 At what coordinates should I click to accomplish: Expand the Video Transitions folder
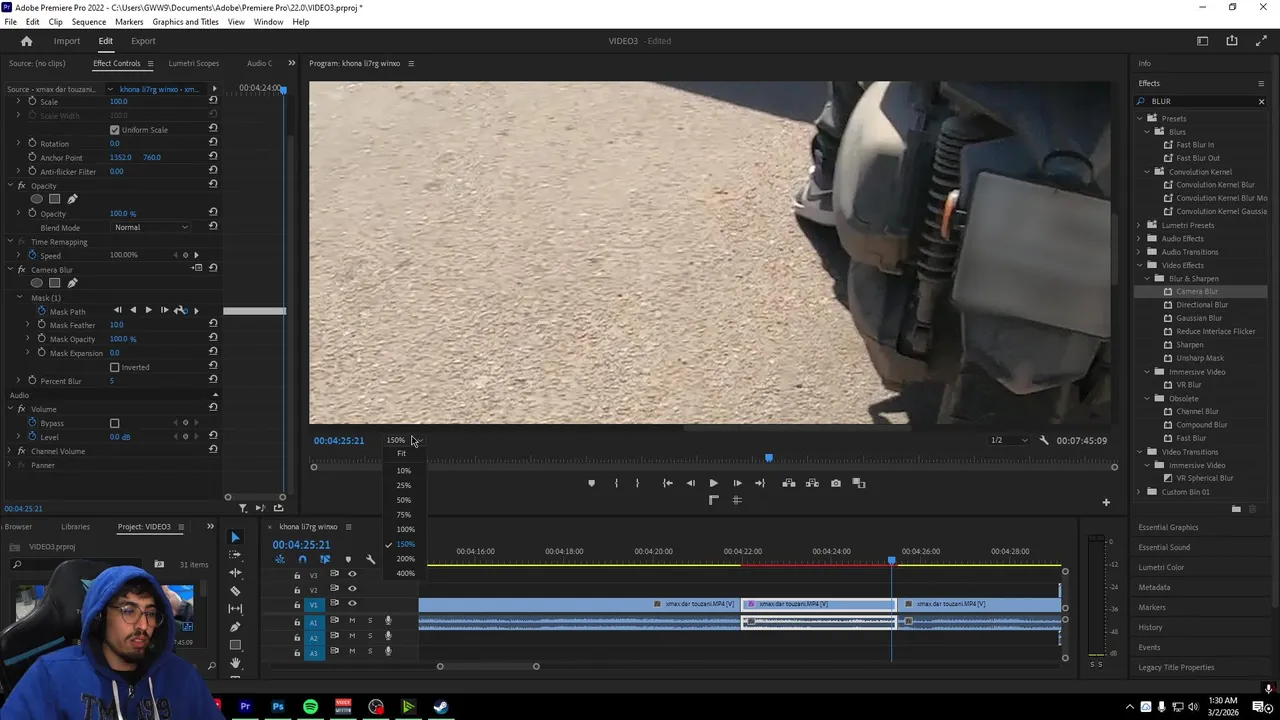click(x=1139, y=452)
